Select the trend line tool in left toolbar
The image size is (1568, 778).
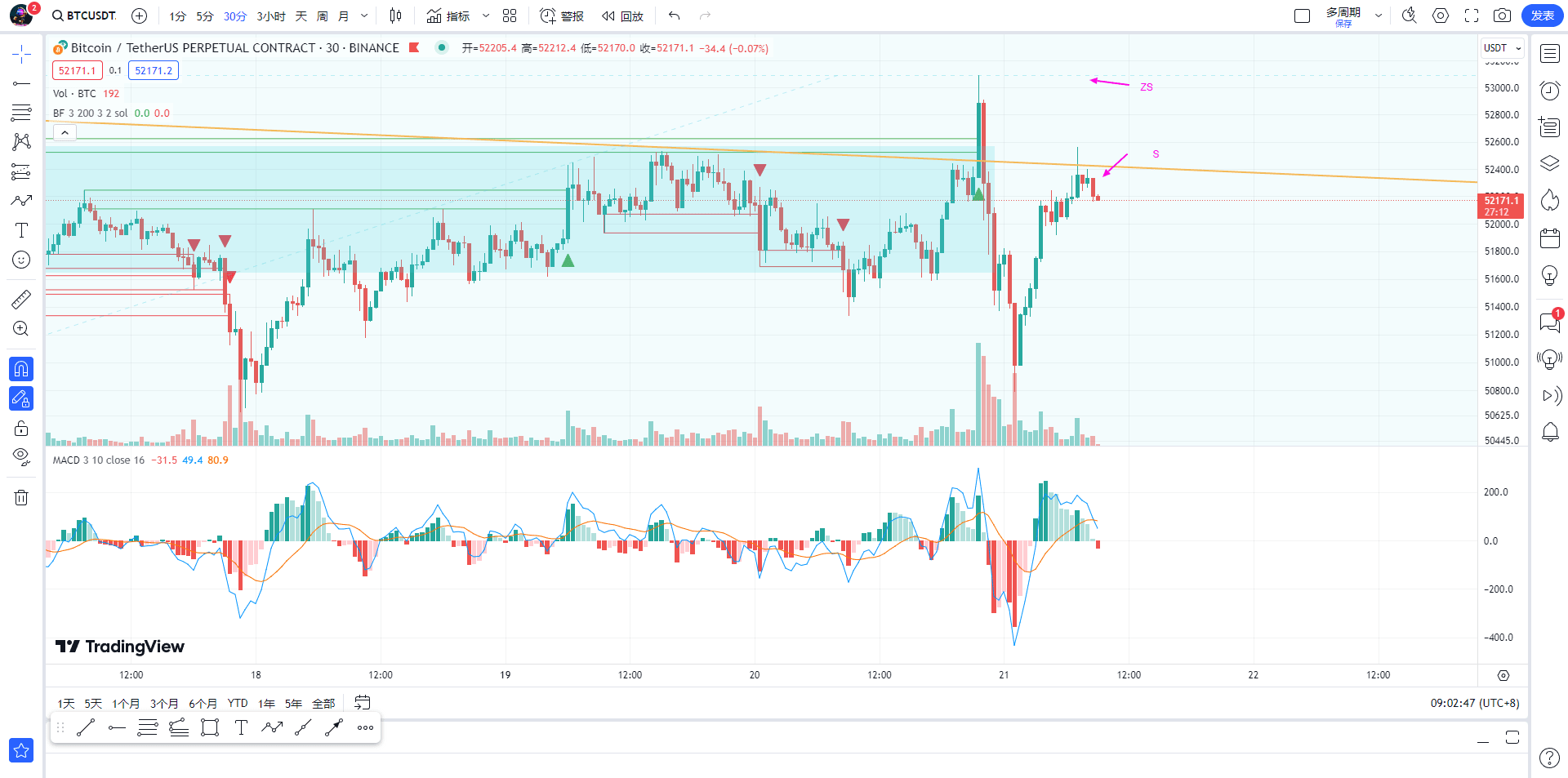click(21, 83)
